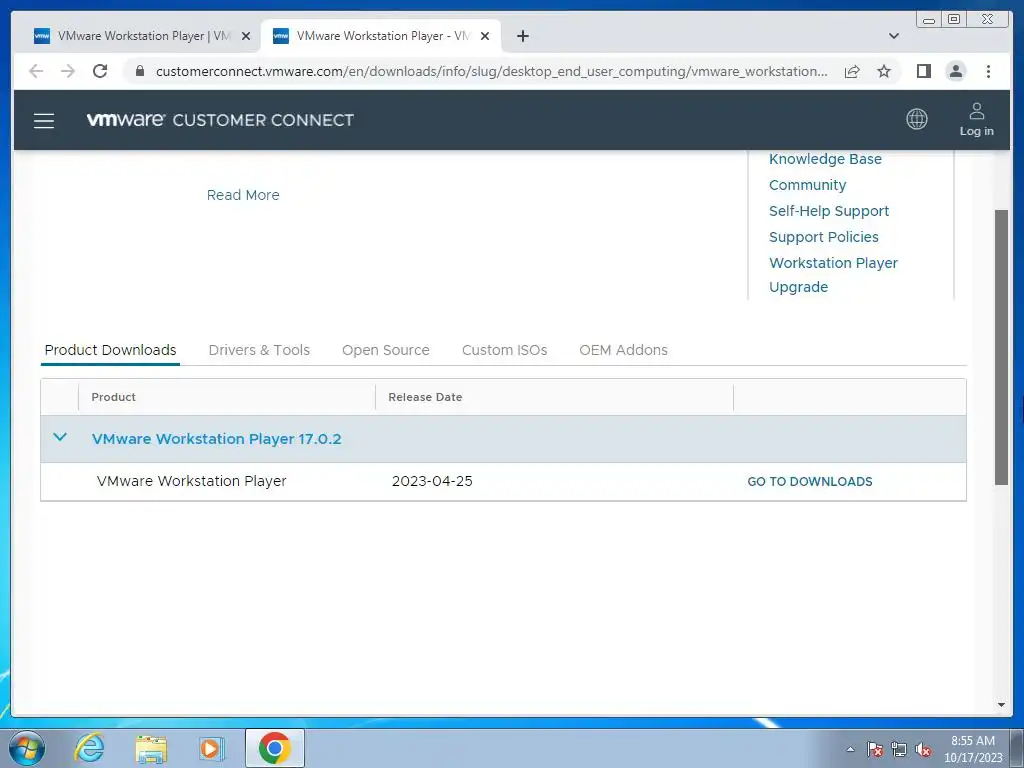Open Self-Help Support link

(x=829, y=211)
